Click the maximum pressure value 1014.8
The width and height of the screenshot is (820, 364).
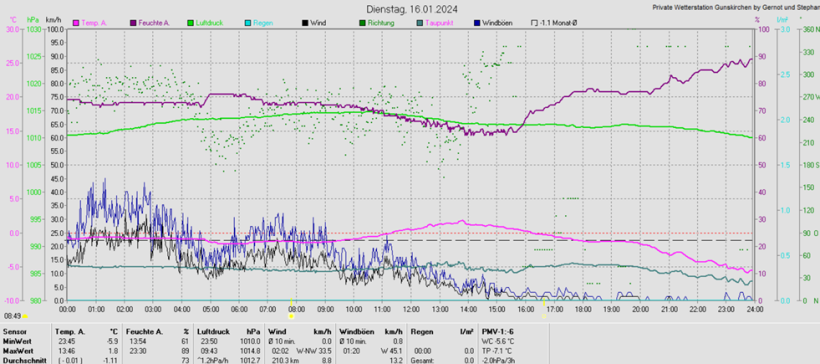tap(251, 350)
